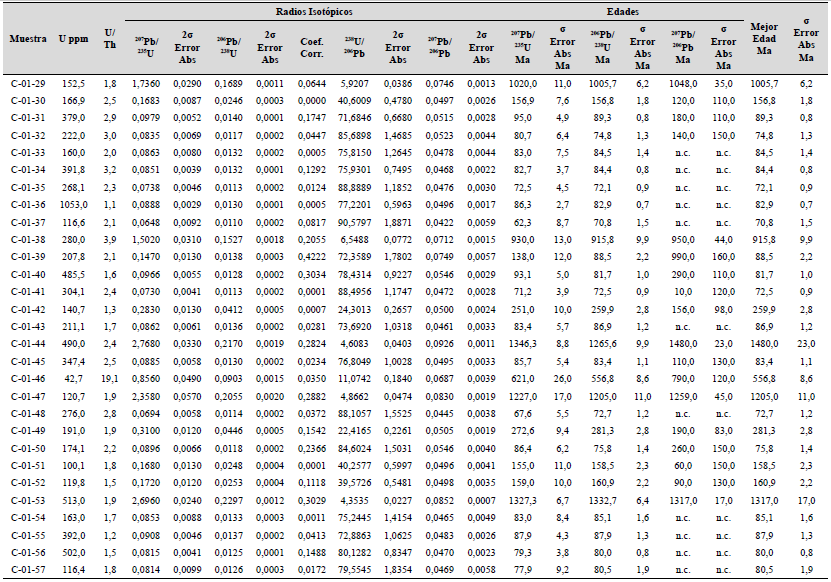Click the last sample label C-01-57
Screen dimensions: 831x582
tap(27, 569)
